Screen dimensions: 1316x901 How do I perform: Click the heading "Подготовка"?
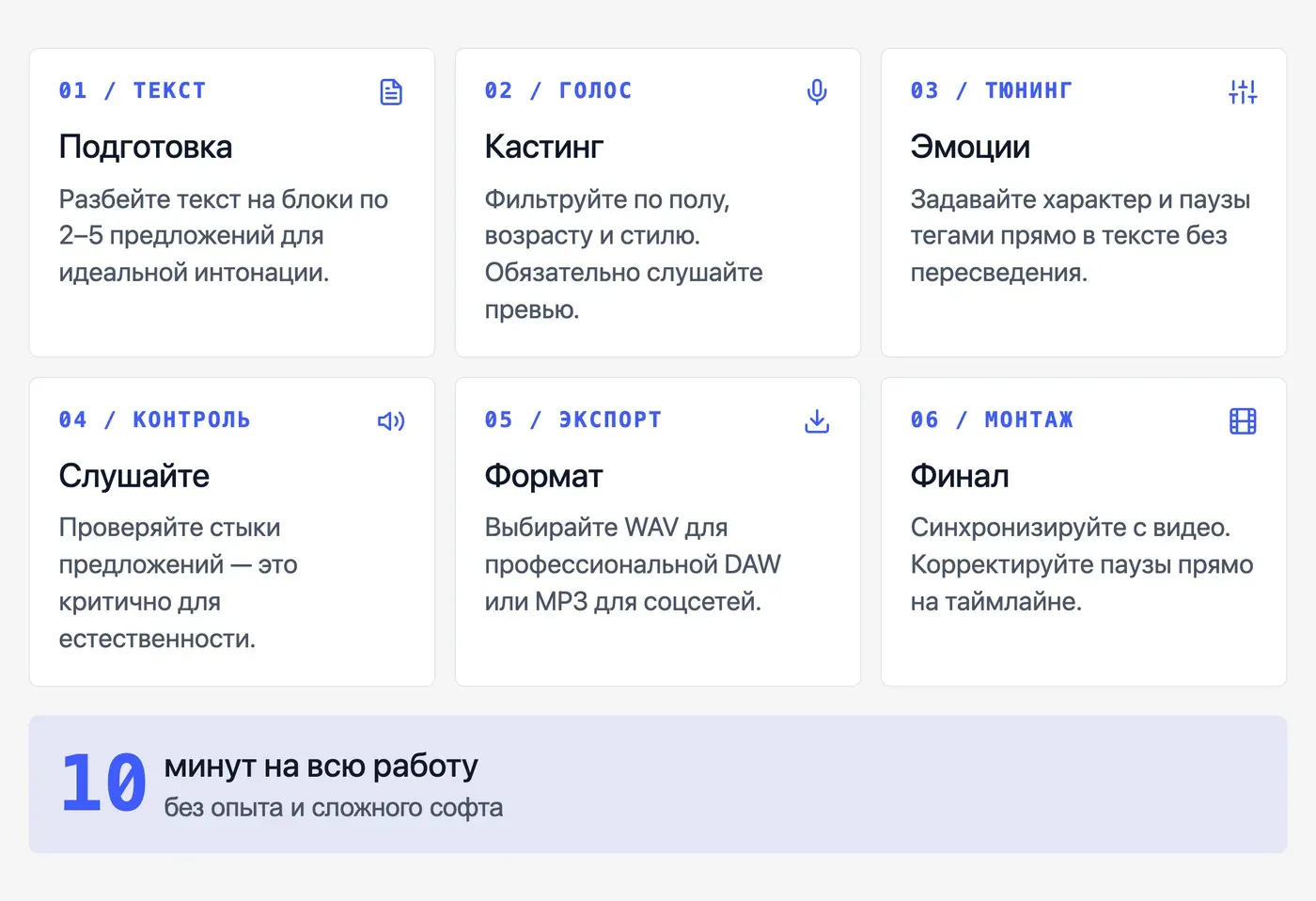pyautogui.click(x=146, y=147)
